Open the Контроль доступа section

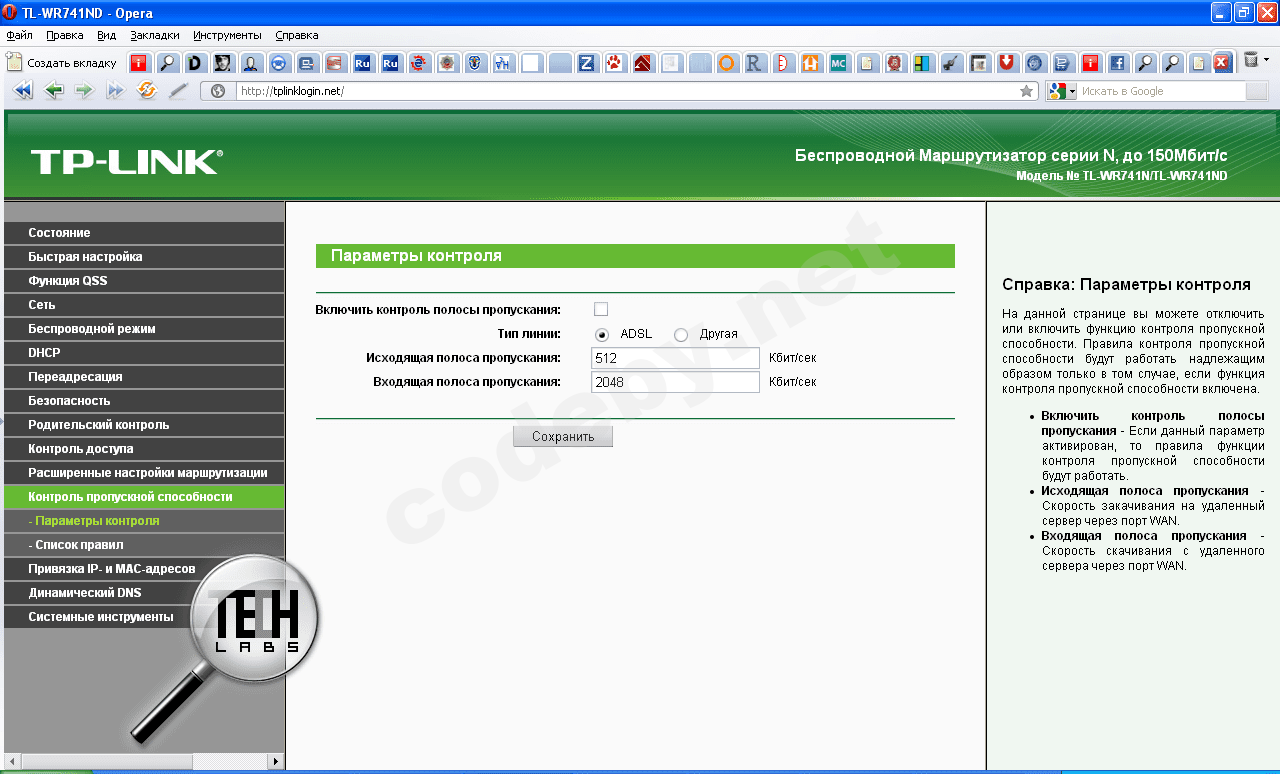pos(144,449)
